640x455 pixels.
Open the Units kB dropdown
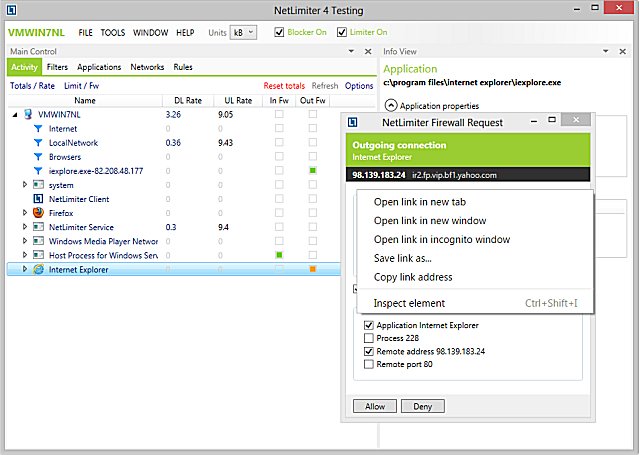click(x=244, y=32)
